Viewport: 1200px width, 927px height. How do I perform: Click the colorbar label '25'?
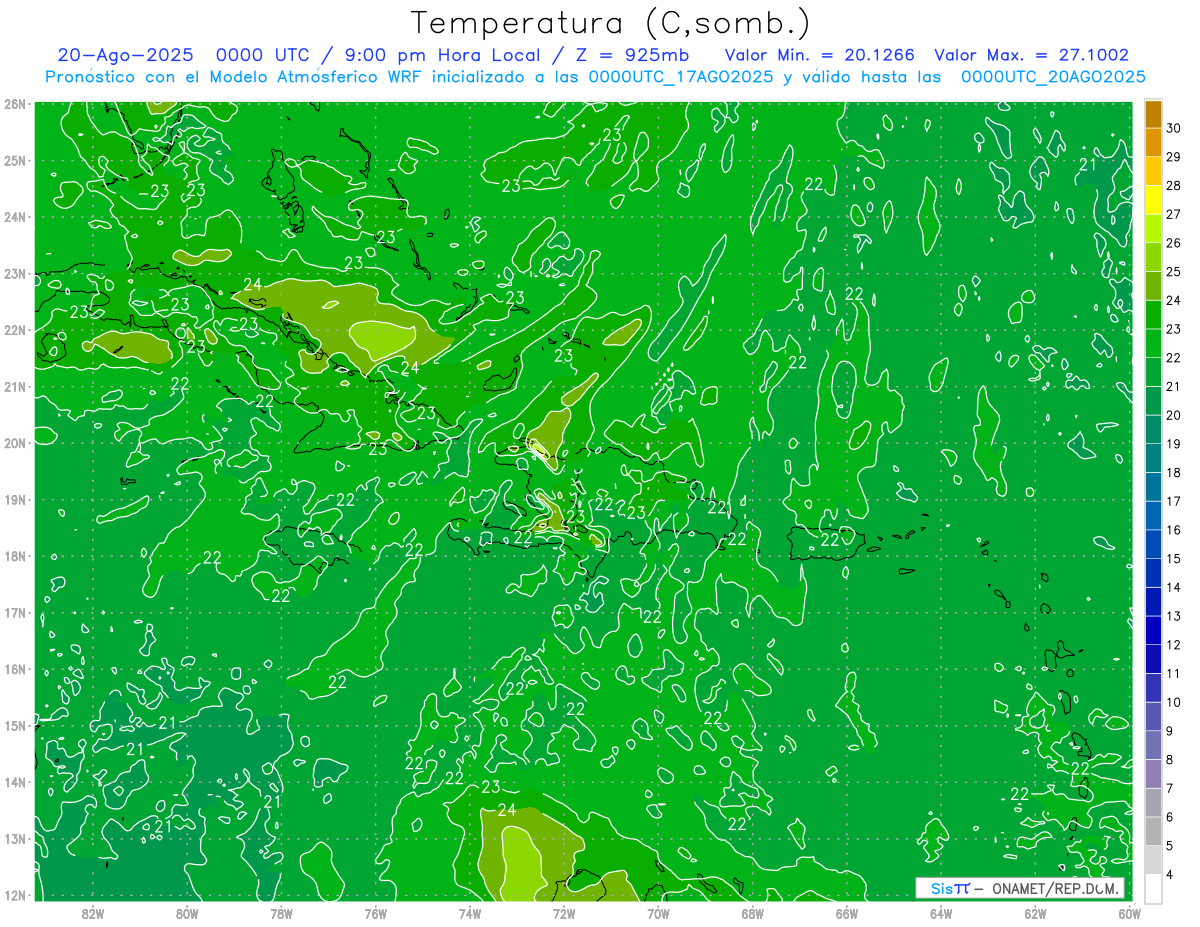point(1173,271)
